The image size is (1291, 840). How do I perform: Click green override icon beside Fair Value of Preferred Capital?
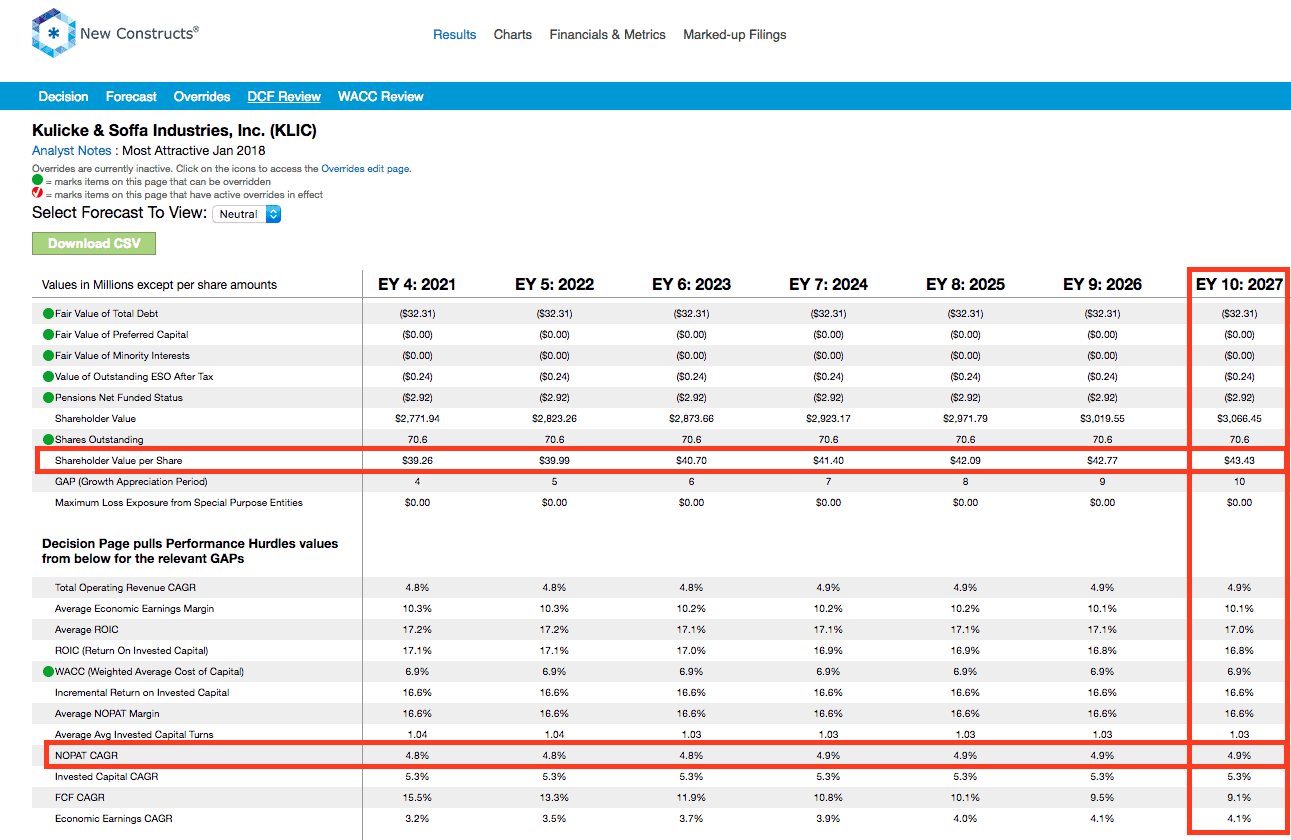pos(48,335)
